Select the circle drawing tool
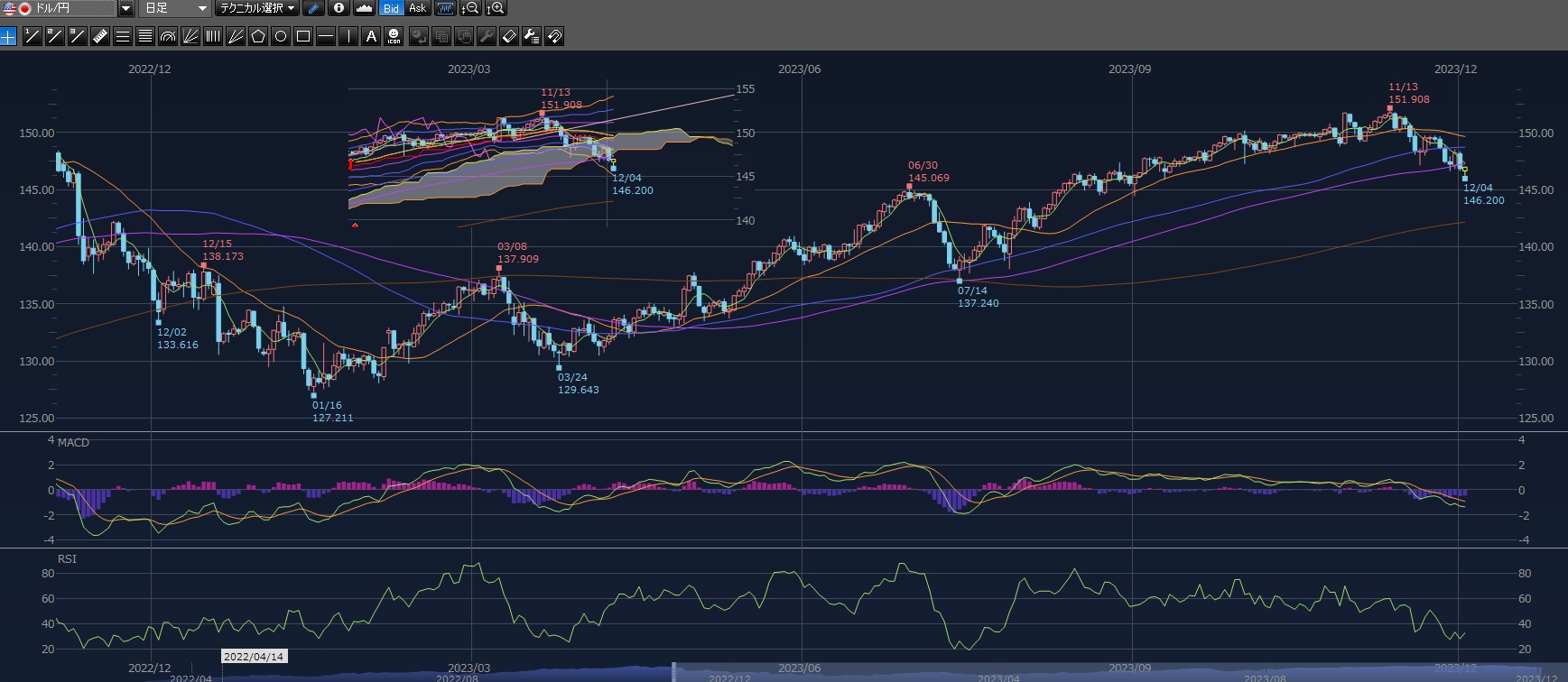 [x=281, y=36]
